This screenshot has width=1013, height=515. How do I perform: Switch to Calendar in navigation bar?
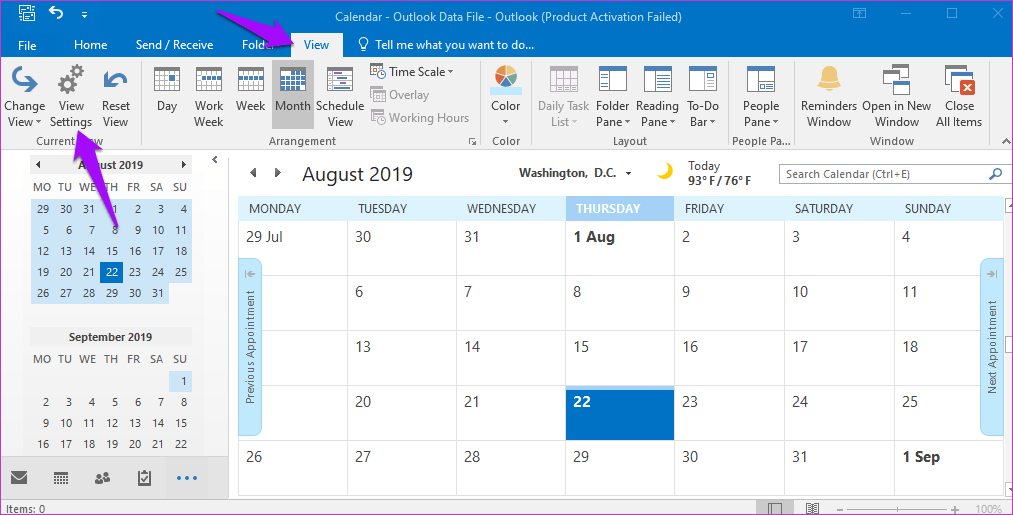coord(61,478)
